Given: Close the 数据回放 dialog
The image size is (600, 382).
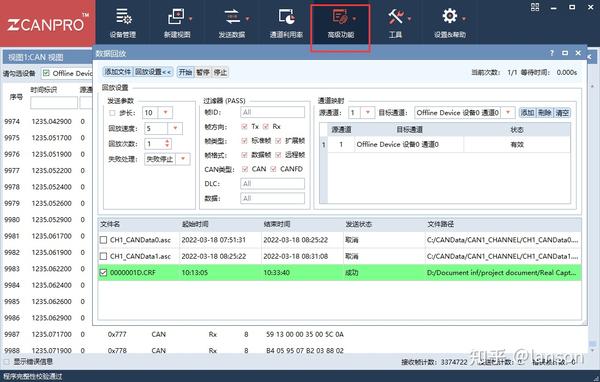Looking at the screenshot, I should tap(578, 53).
